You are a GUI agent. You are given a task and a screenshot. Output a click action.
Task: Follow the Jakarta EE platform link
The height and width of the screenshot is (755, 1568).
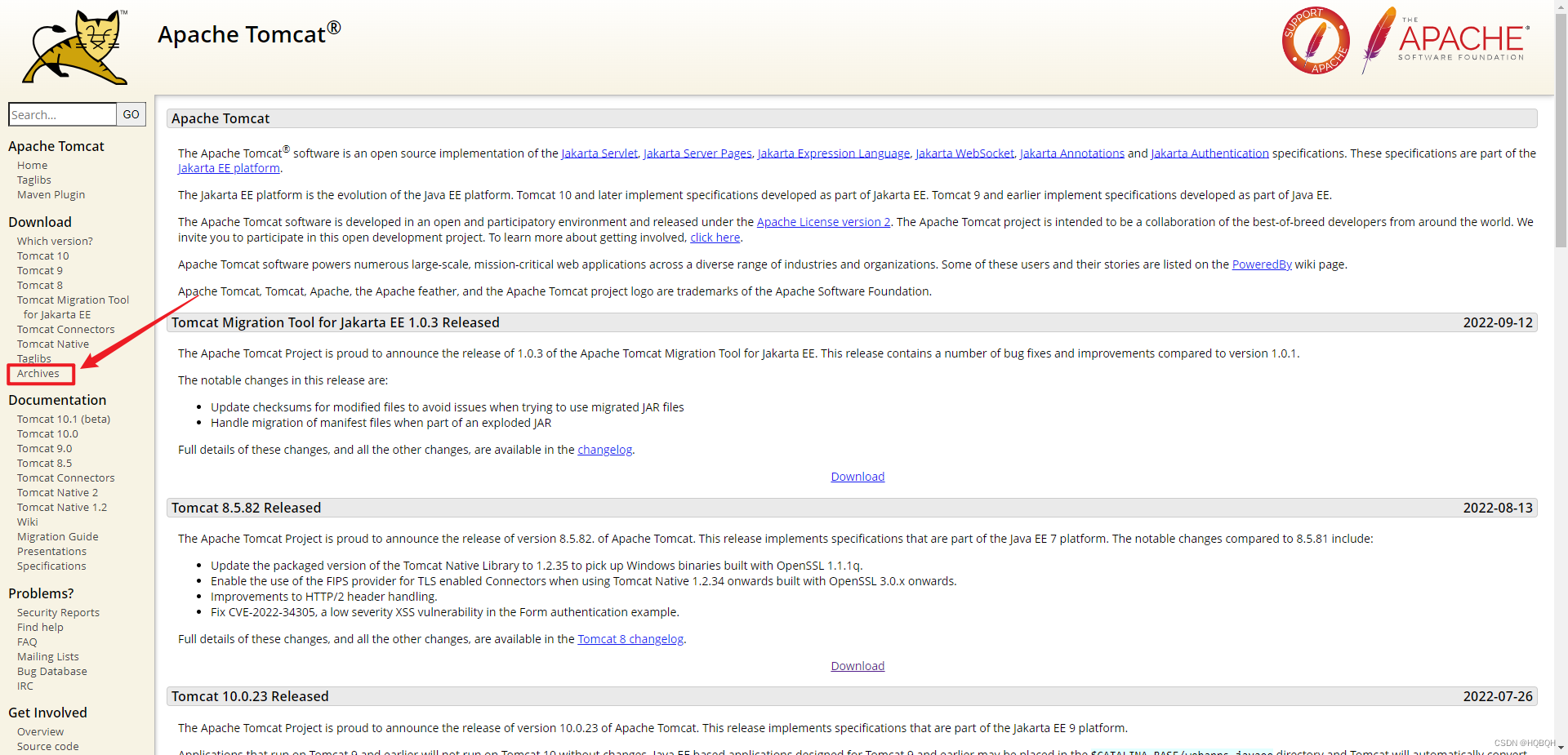coord(229,168)
